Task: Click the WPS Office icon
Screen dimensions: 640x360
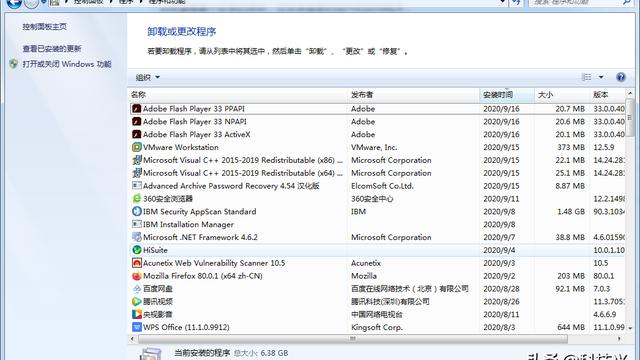Action: click(136, 327)
